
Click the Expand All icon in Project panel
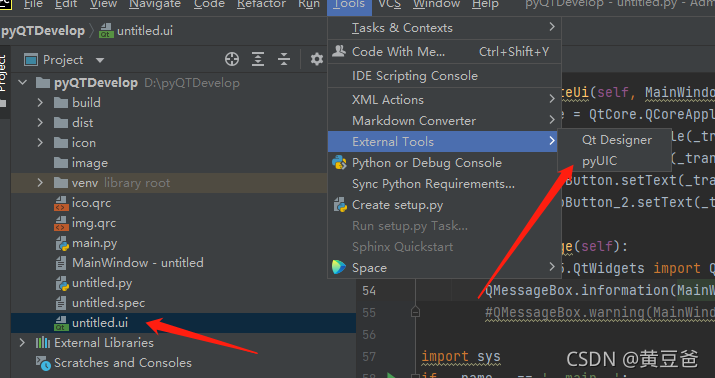258,59
